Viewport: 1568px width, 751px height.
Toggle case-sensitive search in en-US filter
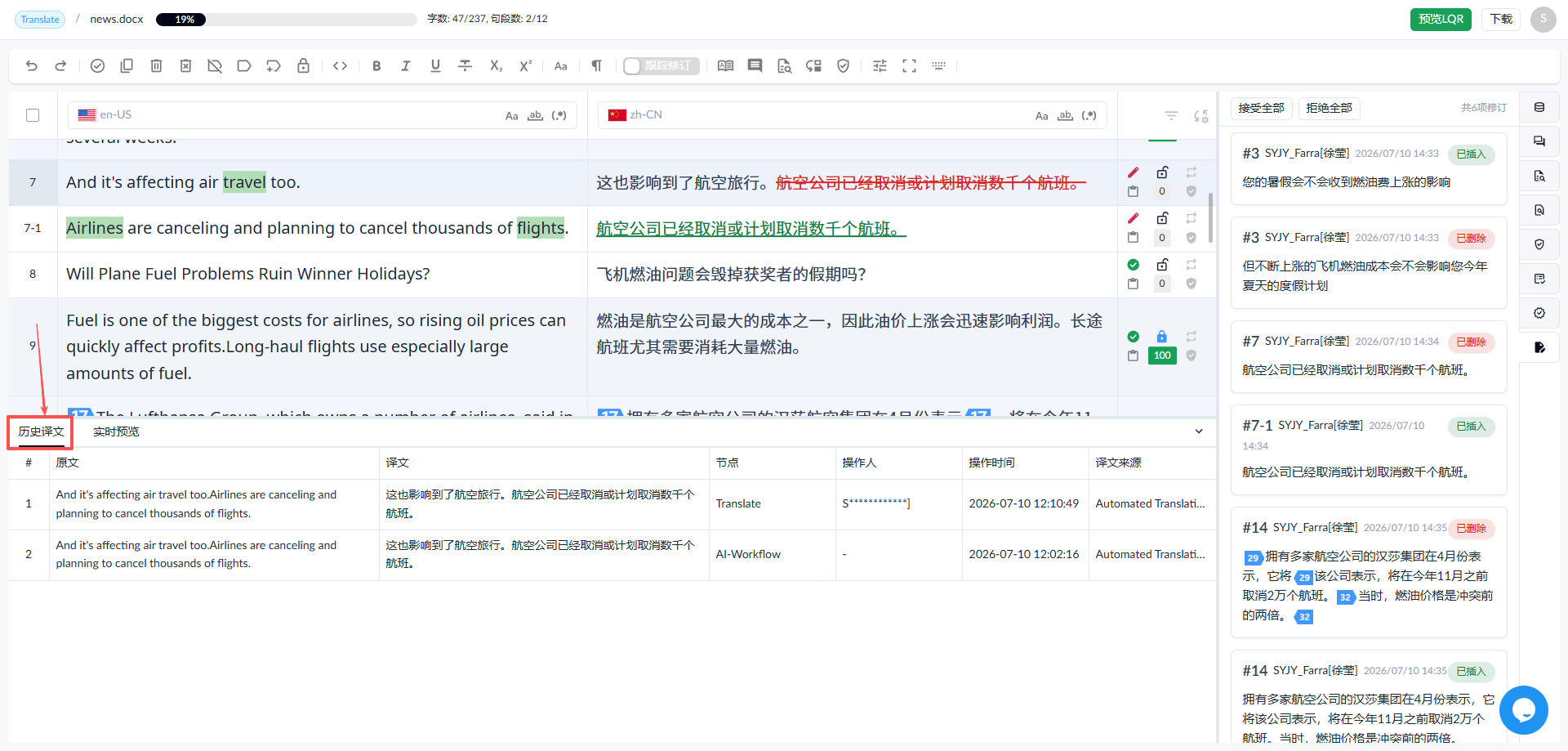click(x=512, y=116)
